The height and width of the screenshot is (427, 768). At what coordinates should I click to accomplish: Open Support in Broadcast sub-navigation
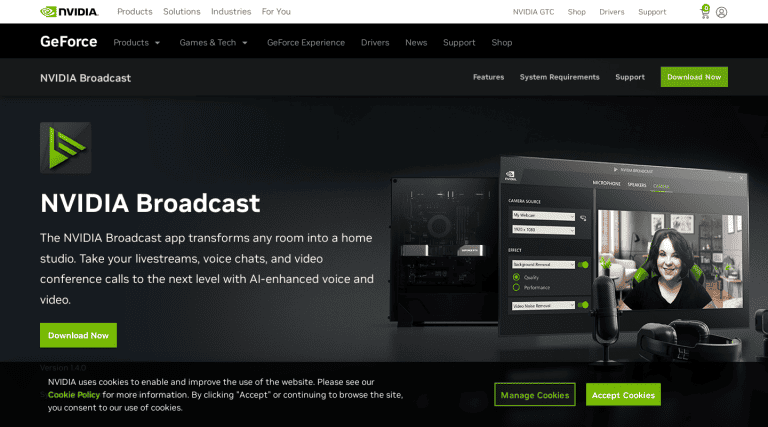coord(630,77)
